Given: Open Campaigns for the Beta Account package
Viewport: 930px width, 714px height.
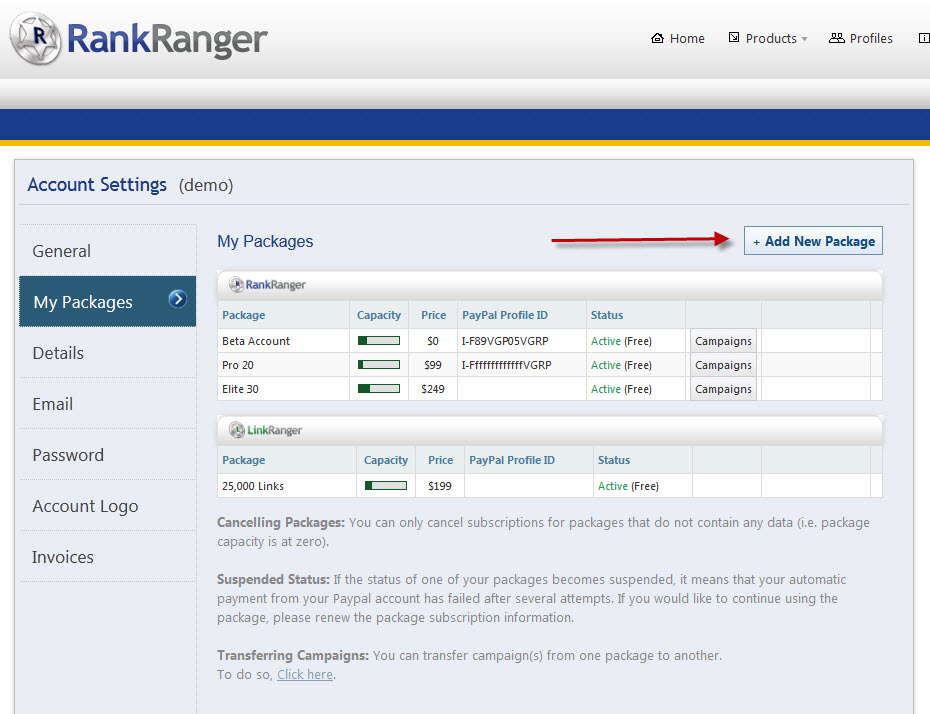Looking at the screenshot, I should pyautogui.click(x=723, y=341).
